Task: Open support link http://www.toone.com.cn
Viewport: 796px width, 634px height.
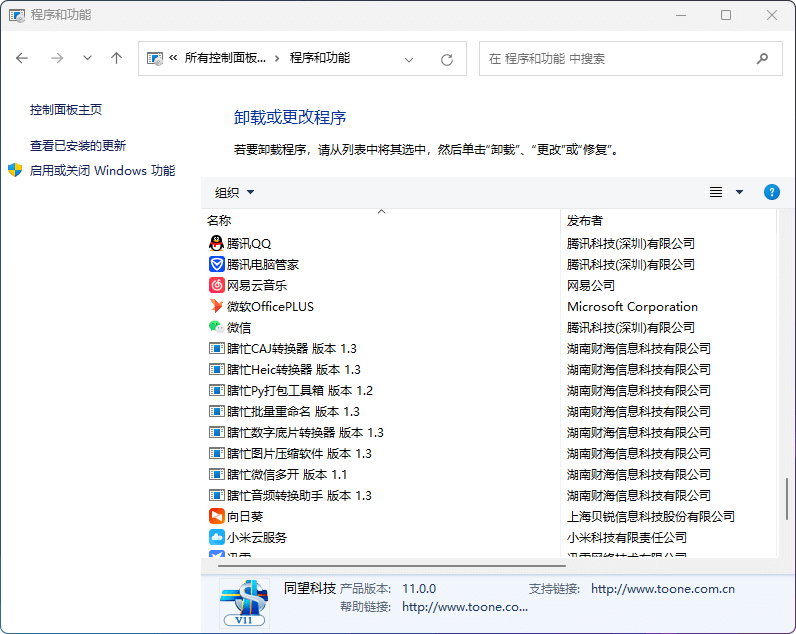Action: tap(662, 589)
